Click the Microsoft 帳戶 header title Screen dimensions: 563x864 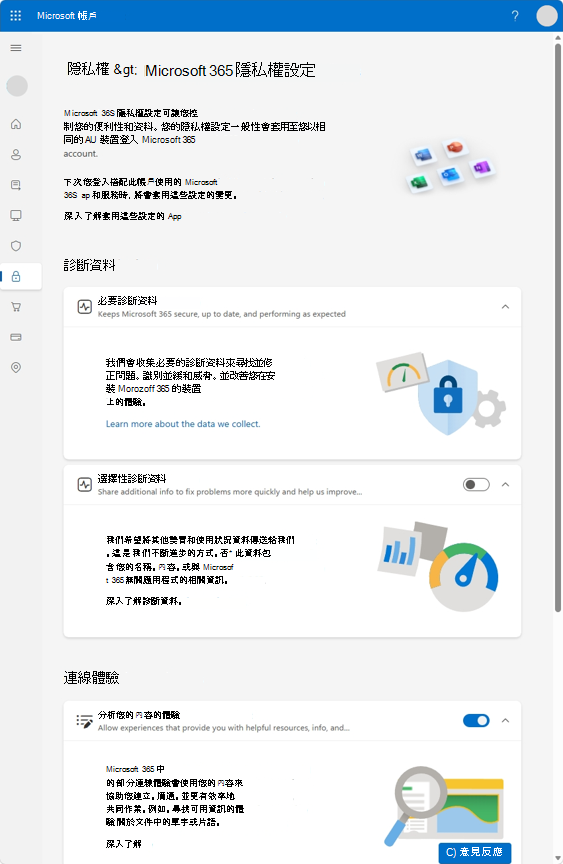coord(67,15)
